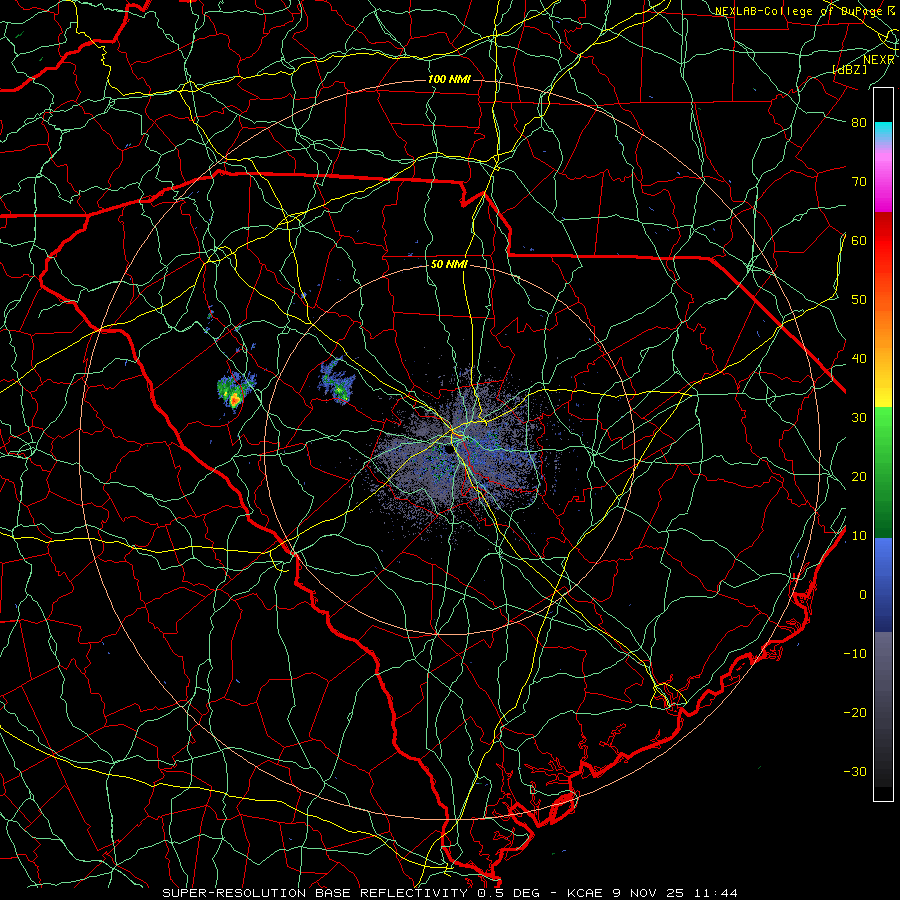Viewport: 900px width, 900px height.
Task: Click the -30 dBZ scale value
Action: pyautogui.click(x=855, y=772)
